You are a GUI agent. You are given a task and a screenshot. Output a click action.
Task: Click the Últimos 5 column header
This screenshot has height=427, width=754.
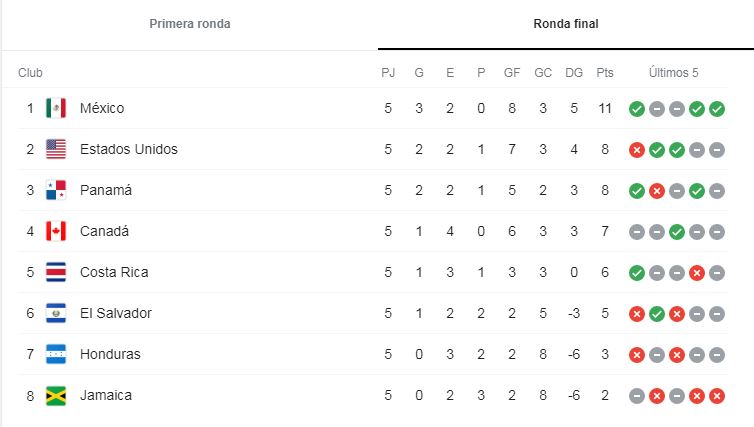pos(673,73)
